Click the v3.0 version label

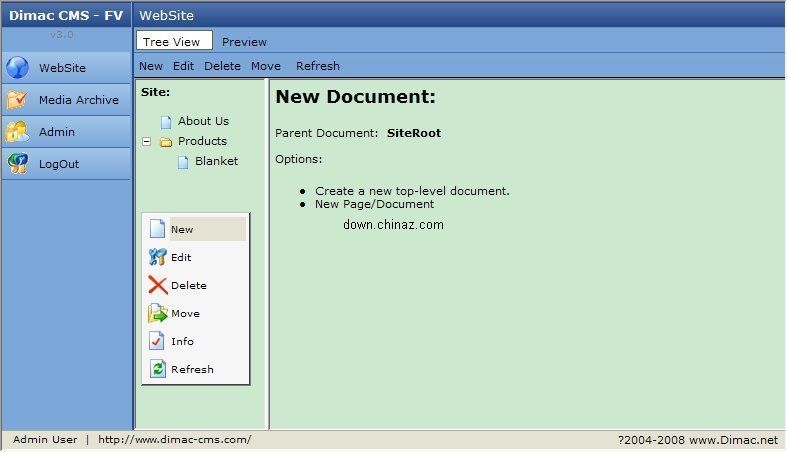[62, 35]
